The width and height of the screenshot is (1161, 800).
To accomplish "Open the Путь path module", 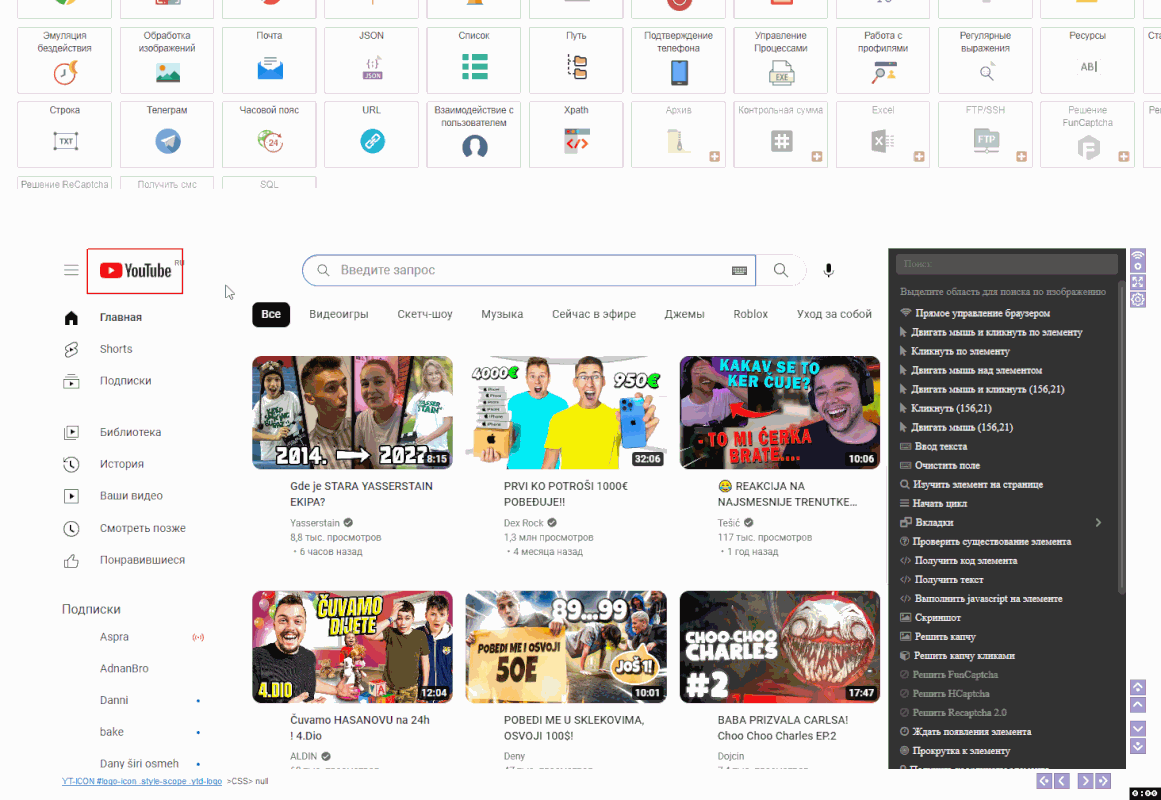I will pyautogui.click(x=576, y=60).
